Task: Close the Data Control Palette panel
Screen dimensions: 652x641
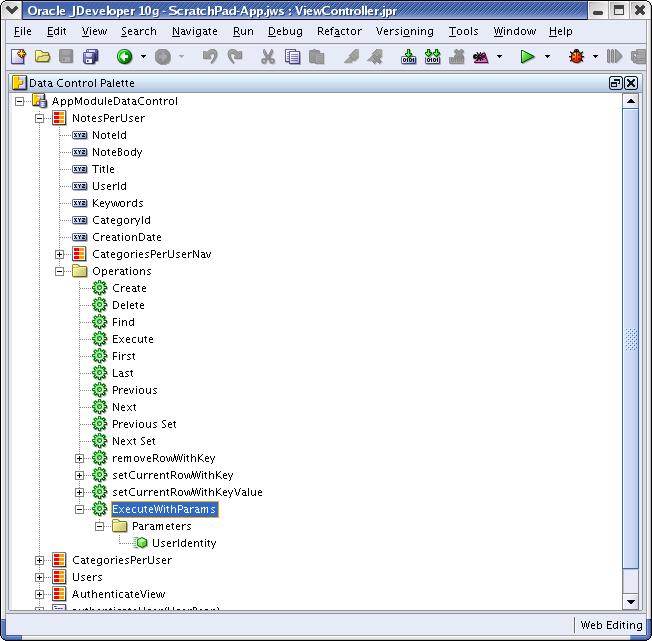Action: point(631,83)
